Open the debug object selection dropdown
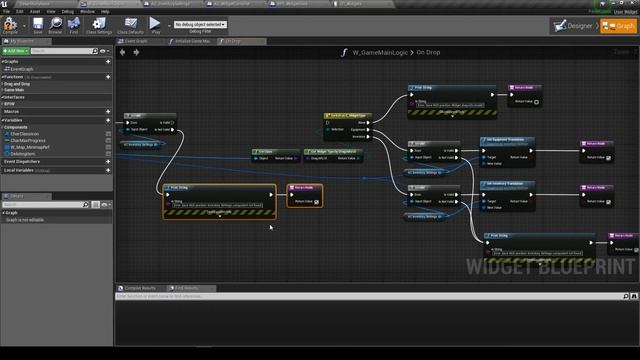 [200, 24]
